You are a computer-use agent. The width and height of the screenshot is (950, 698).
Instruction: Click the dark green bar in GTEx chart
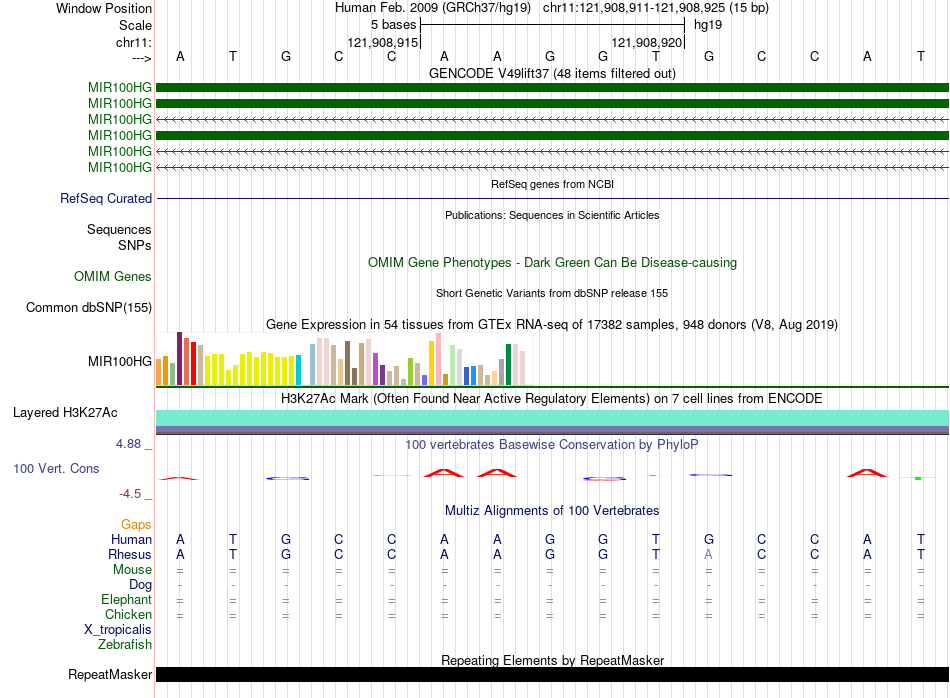point(508,364)
